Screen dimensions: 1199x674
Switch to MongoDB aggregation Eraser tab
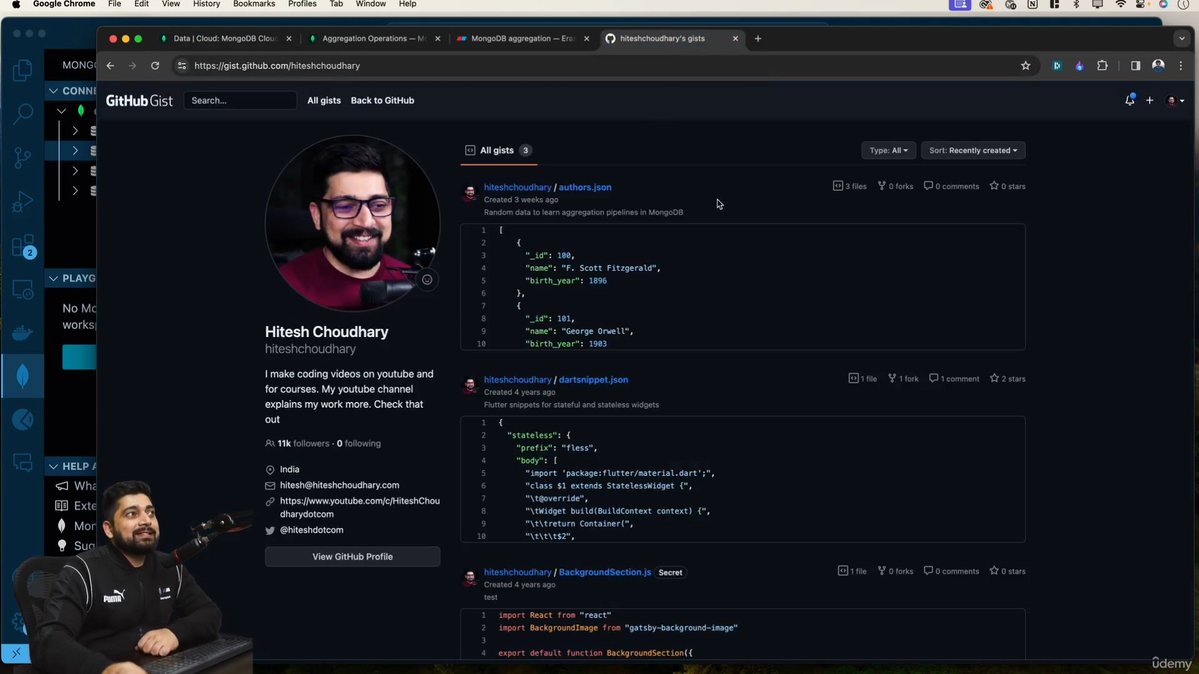tap(523, 38)
